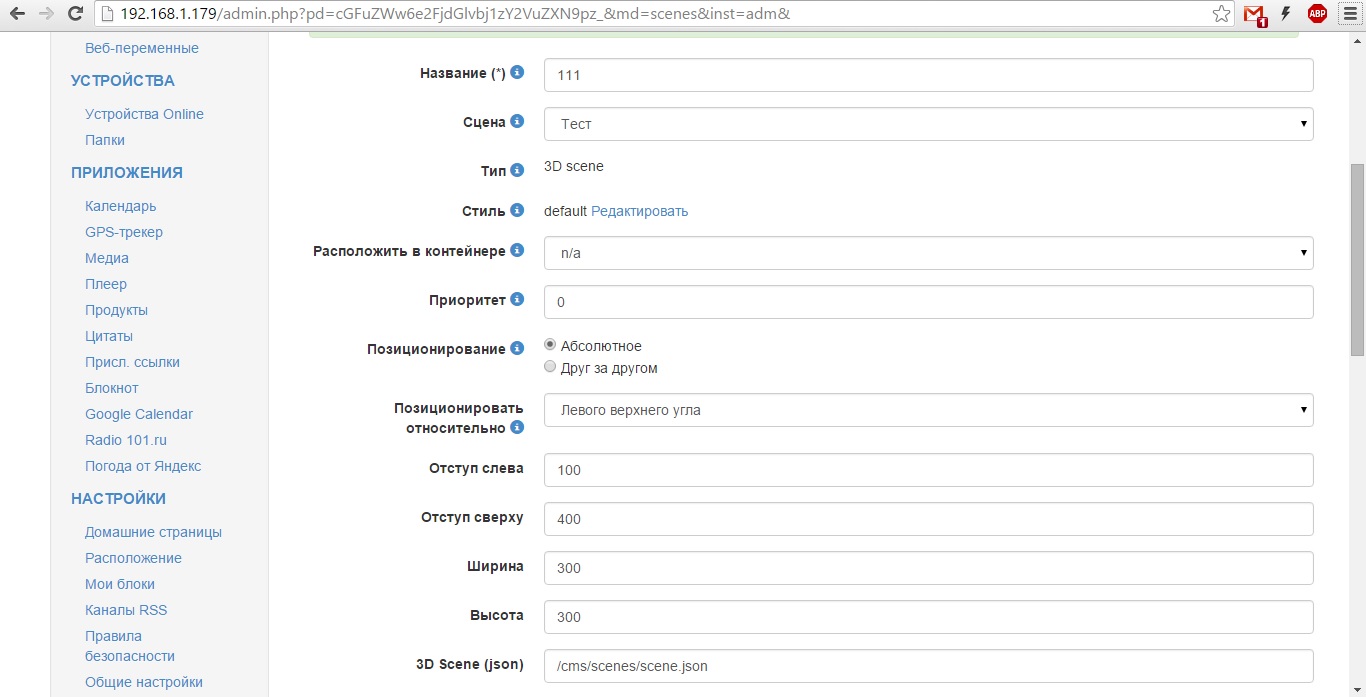Select the Друг за другом radio option
1366x697 pixels.
coord(550,367)
